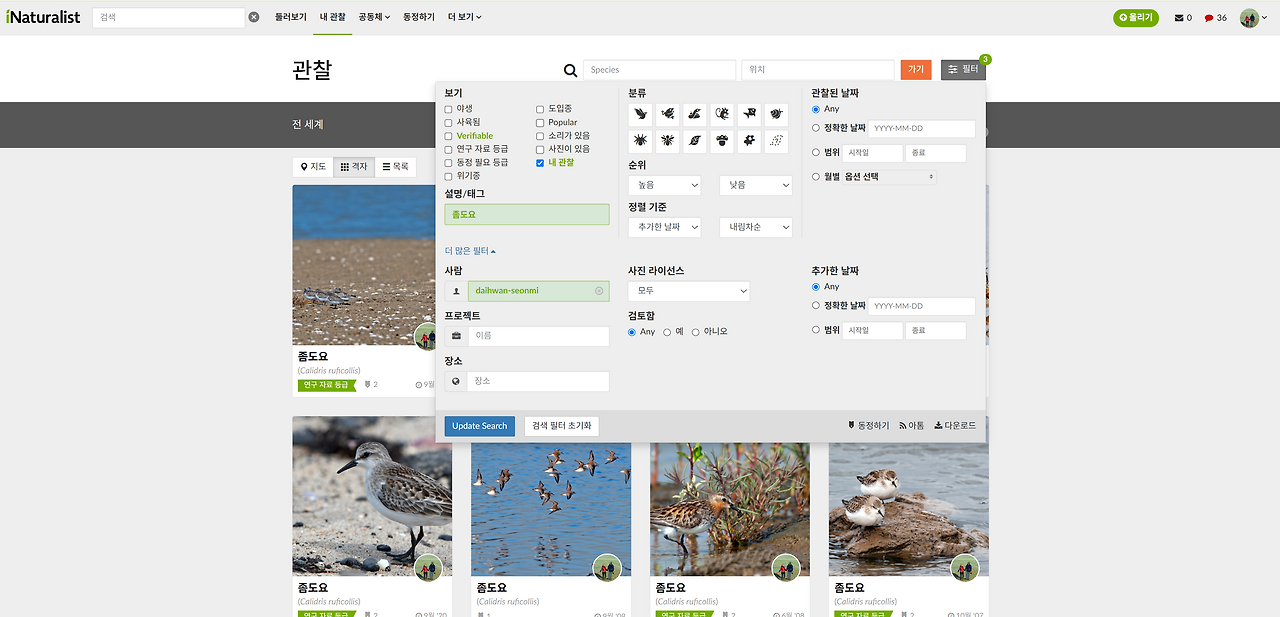The width and height of the screenshot is (1280, 617).
Task: Select the insect taxon filter icon
Action: [667, 141]
